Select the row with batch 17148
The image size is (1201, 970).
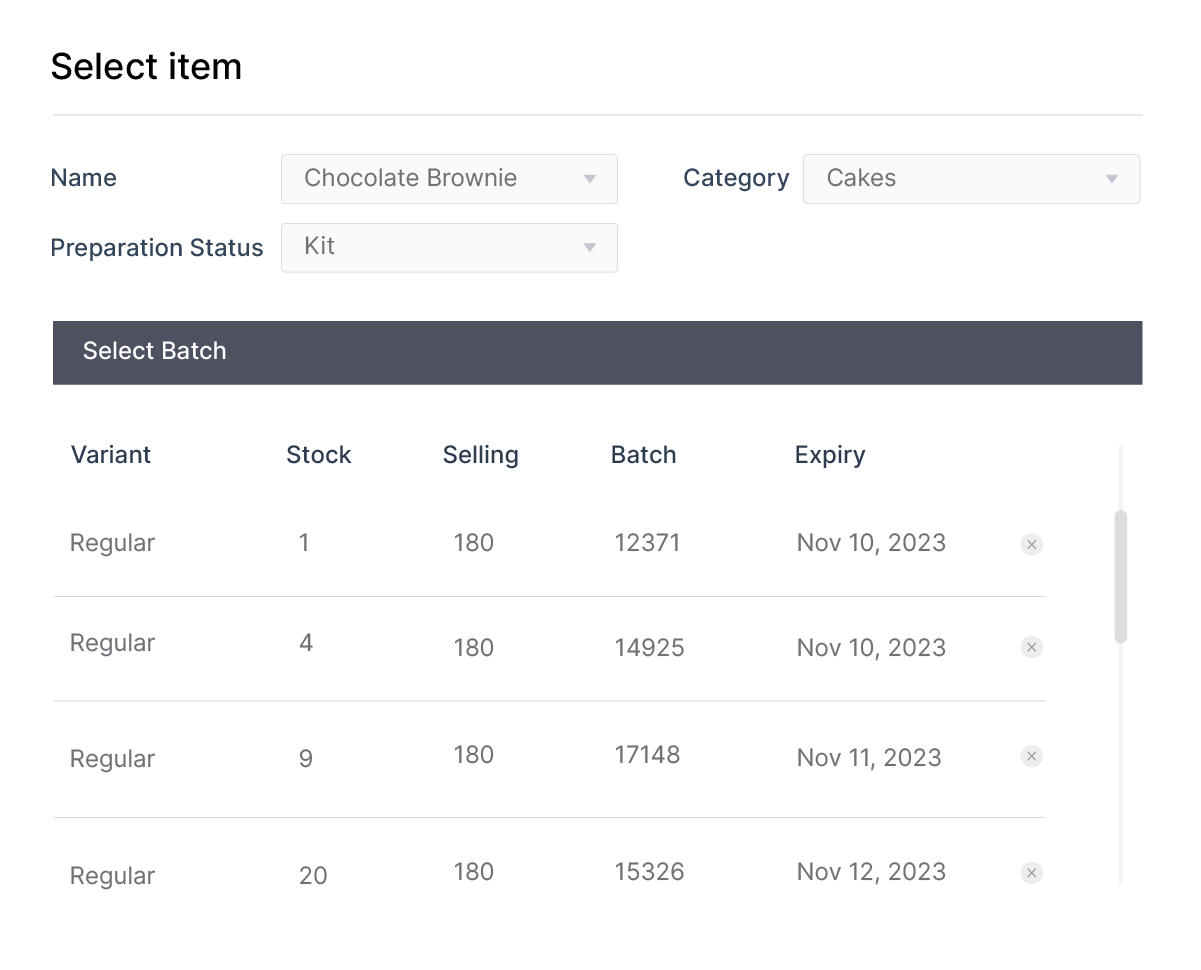click(500, 756)
